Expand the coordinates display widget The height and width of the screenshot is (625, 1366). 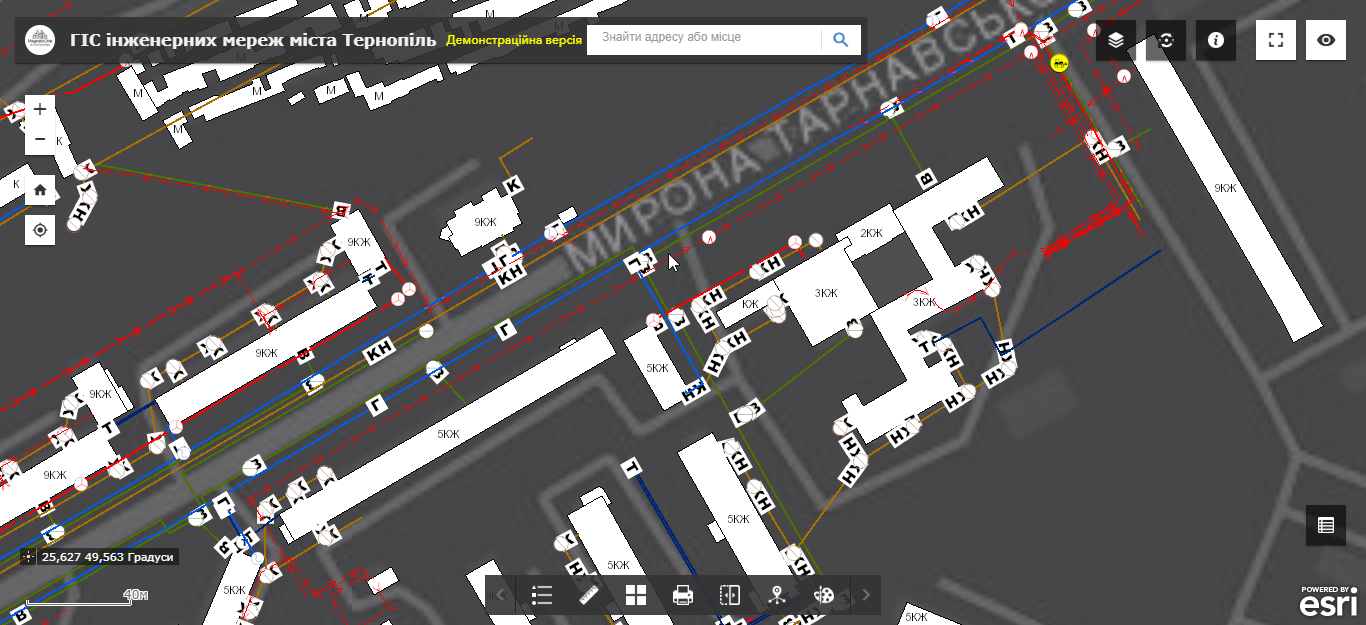28,556
